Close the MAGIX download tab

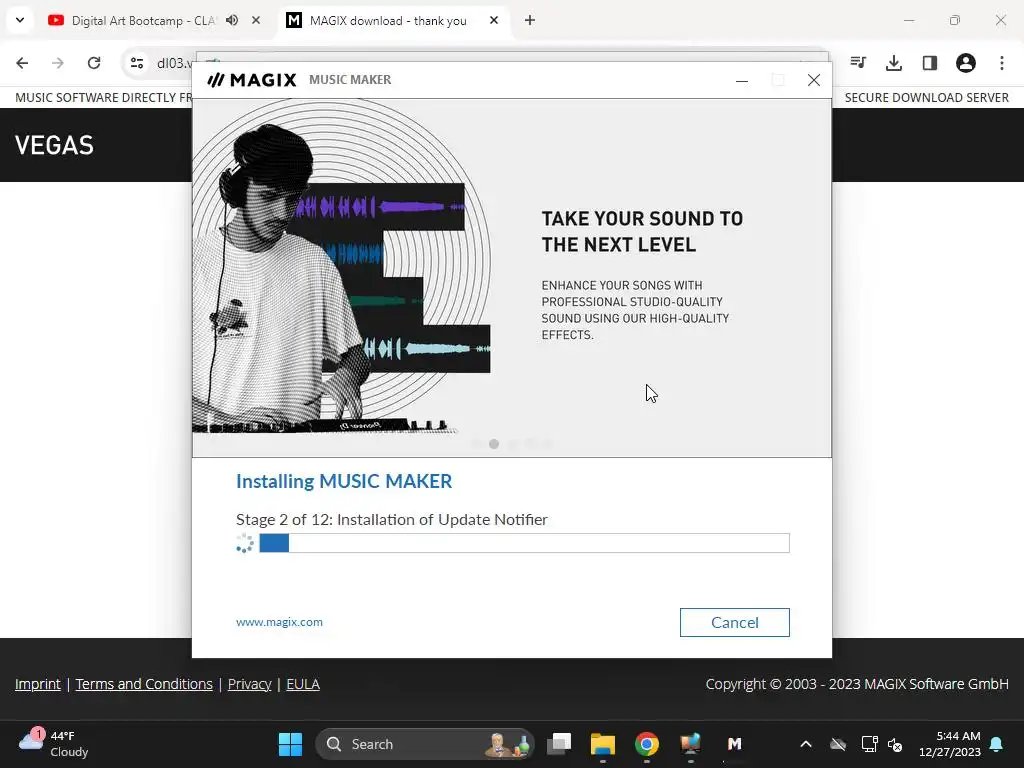(494, 20)
